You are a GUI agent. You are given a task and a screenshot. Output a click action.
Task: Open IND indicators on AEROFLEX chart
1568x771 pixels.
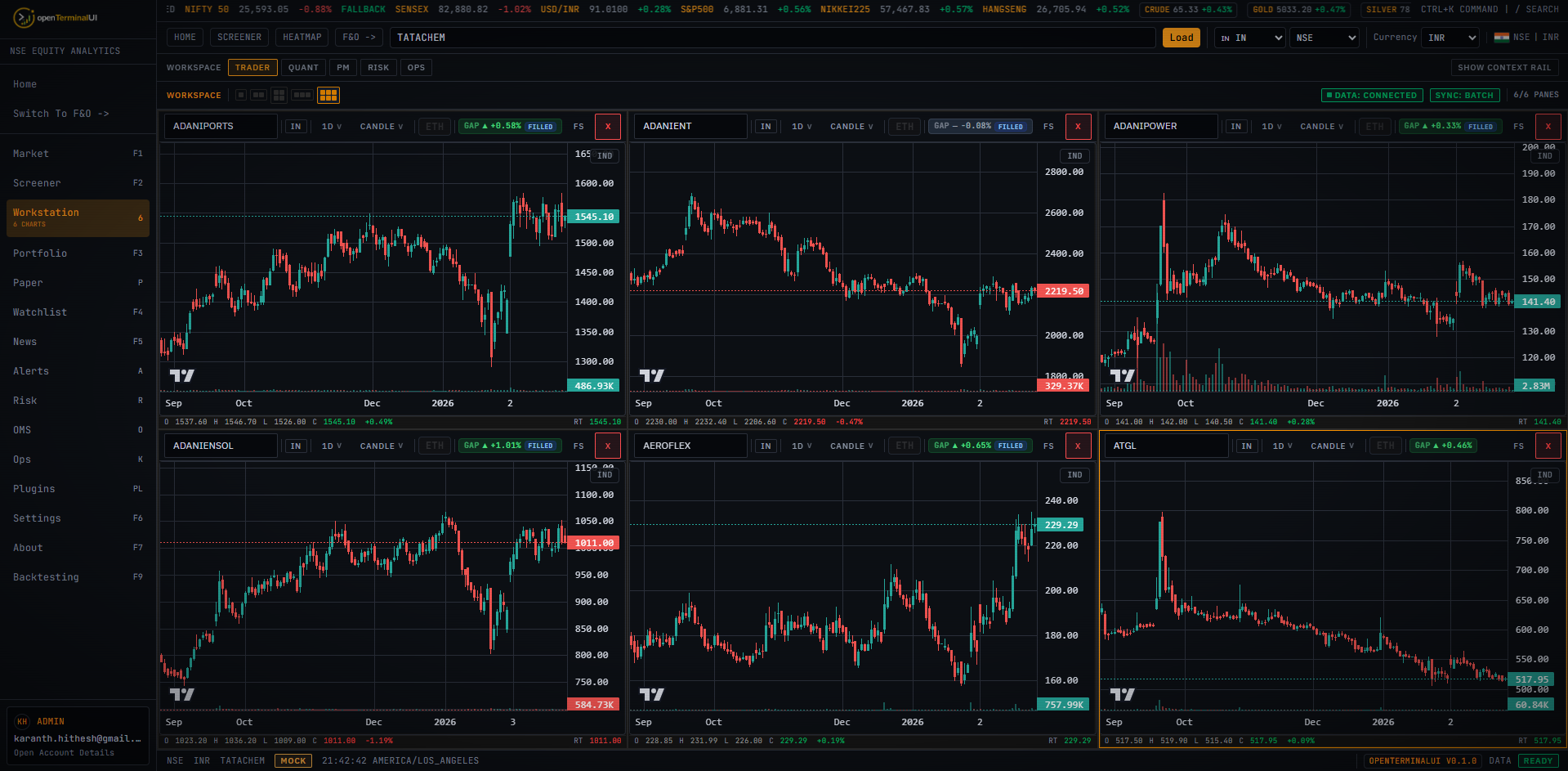(1074, 474)
